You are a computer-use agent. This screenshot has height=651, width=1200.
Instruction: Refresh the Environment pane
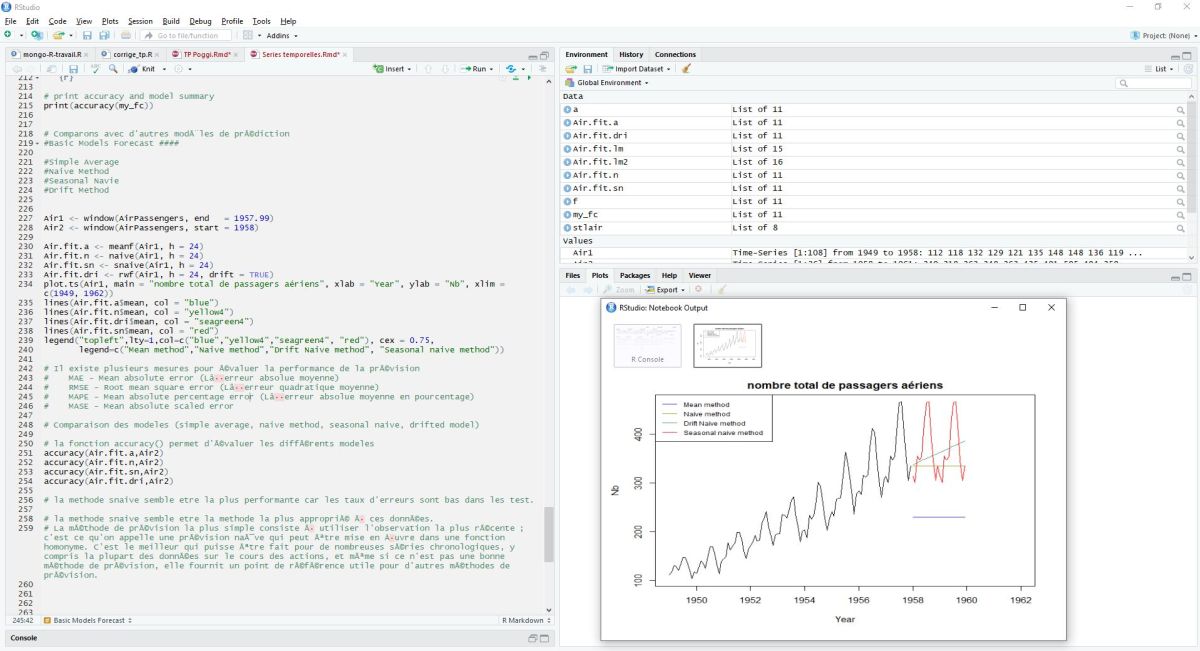pos(1187,69)
